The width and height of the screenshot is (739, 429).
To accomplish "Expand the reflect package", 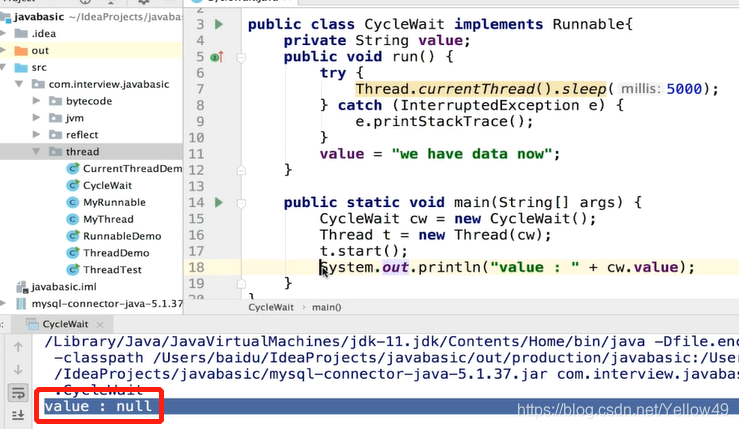I will click(x=36, y=134).
